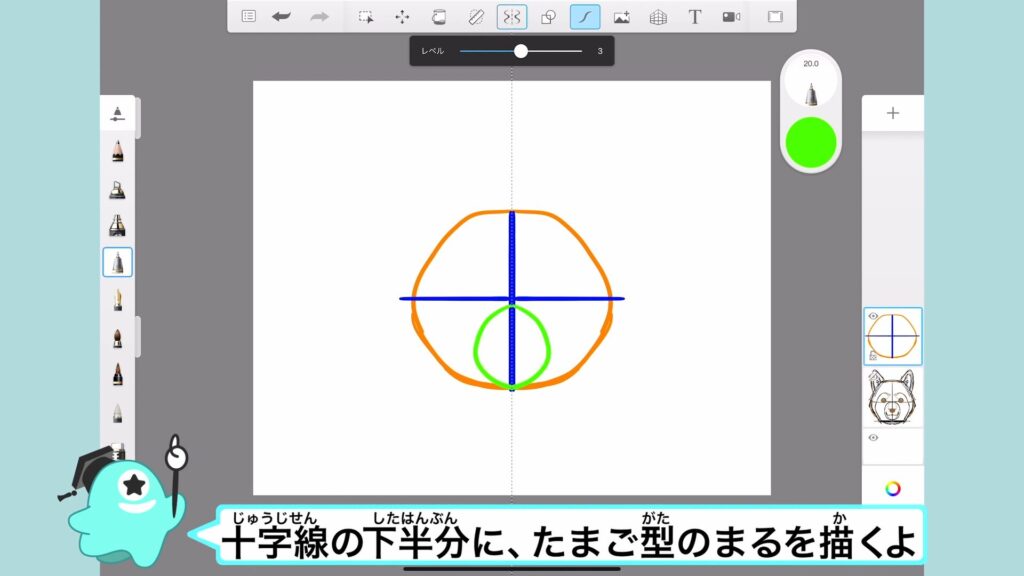Screen dimensions: 1024x576
Task: Import an image with the picture icon
Action: tap(621, 17)
